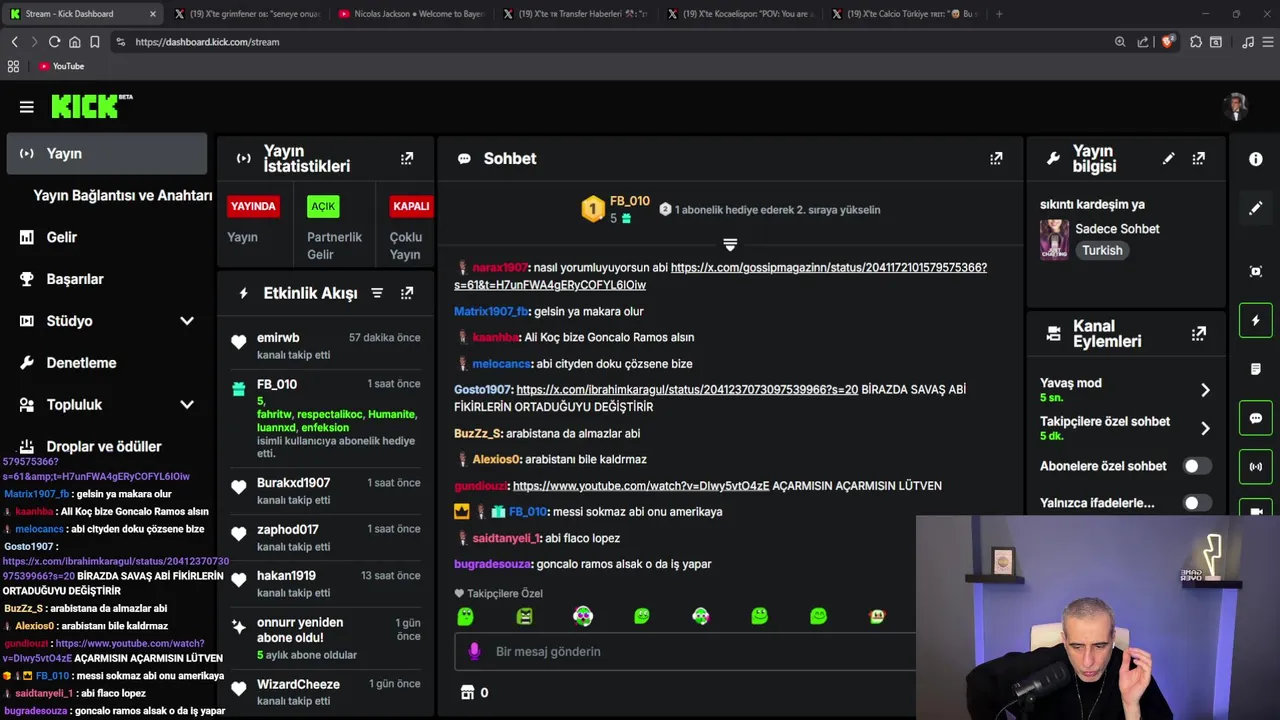Click username Matrix1907_fb in main chat
Viewport: 1280px width, 720px height.
click(x=491, y=311)
